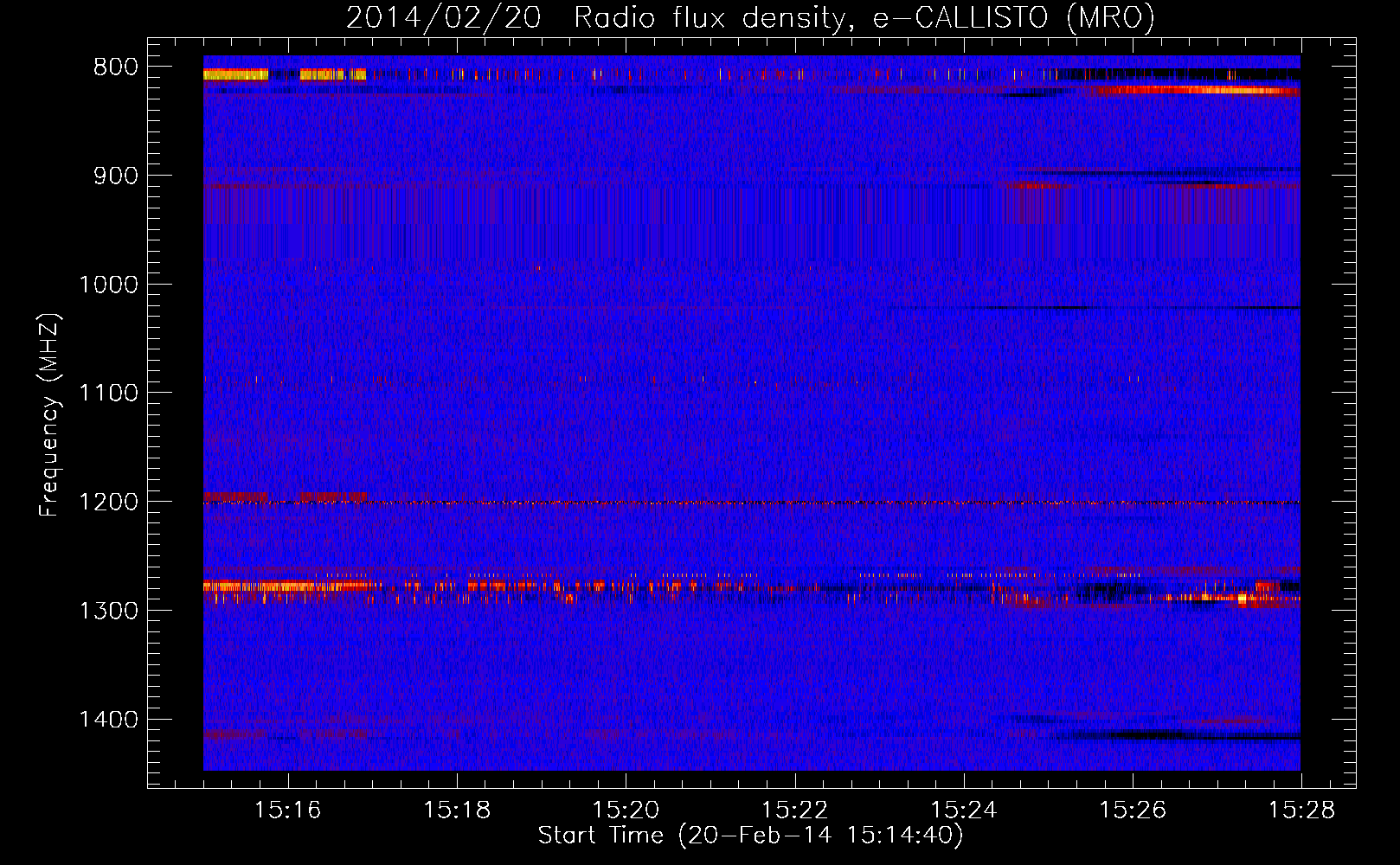Click the '15:28' time axis label
This screenshot has height=865, width=1400.
coord(1301,810)
